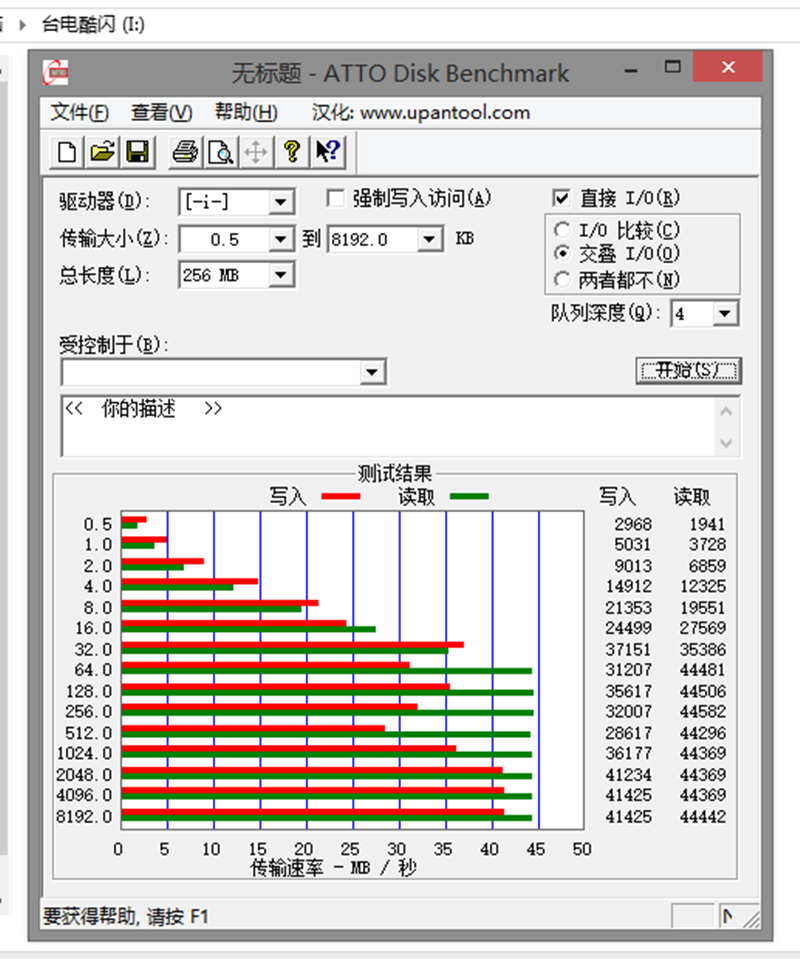Select the 两者都不(N) radio button
800x959 pixels.
pos(561,280)
